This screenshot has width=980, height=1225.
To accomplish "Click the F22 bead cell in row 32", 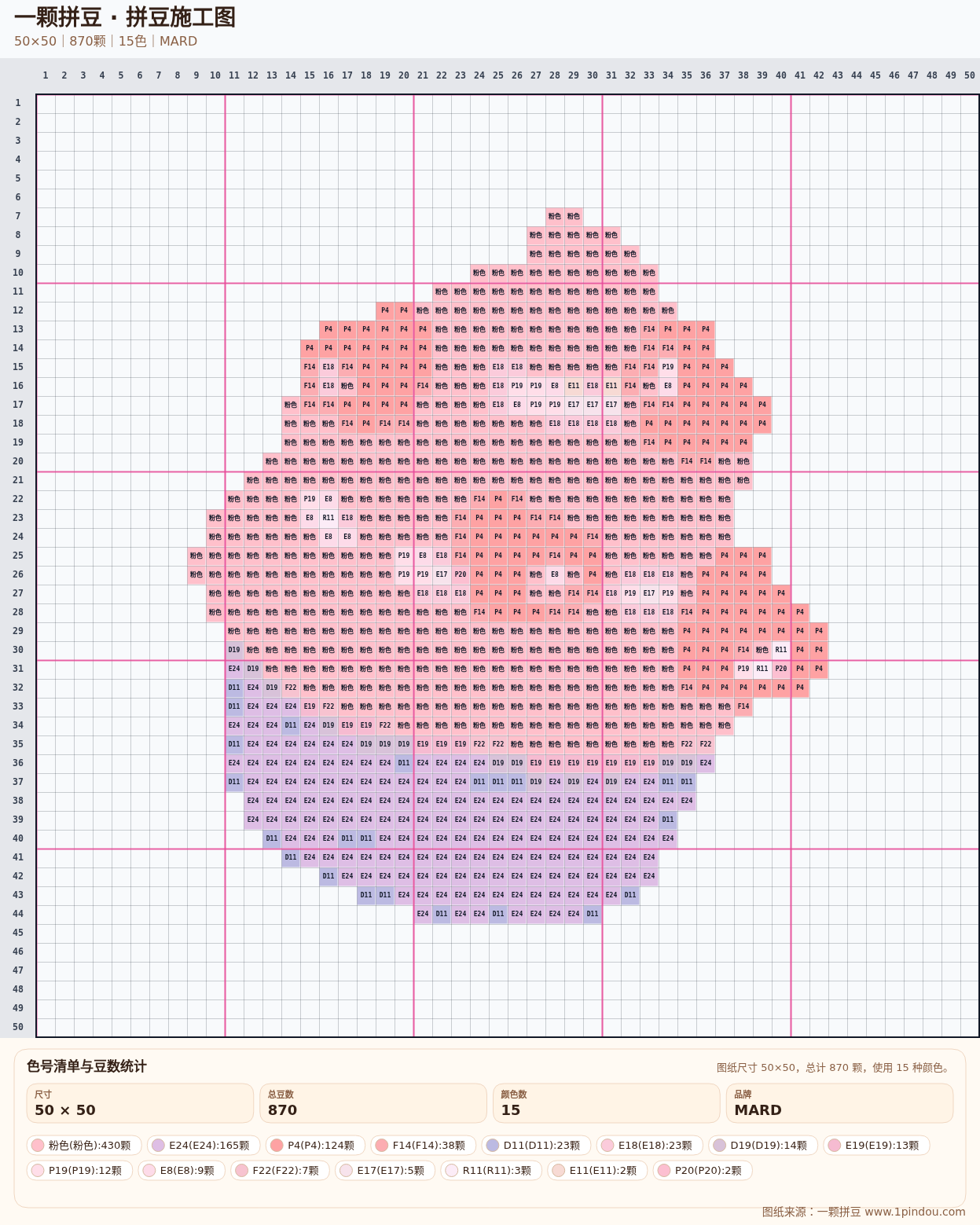I will pyautogui.click(x=291, y=688).
